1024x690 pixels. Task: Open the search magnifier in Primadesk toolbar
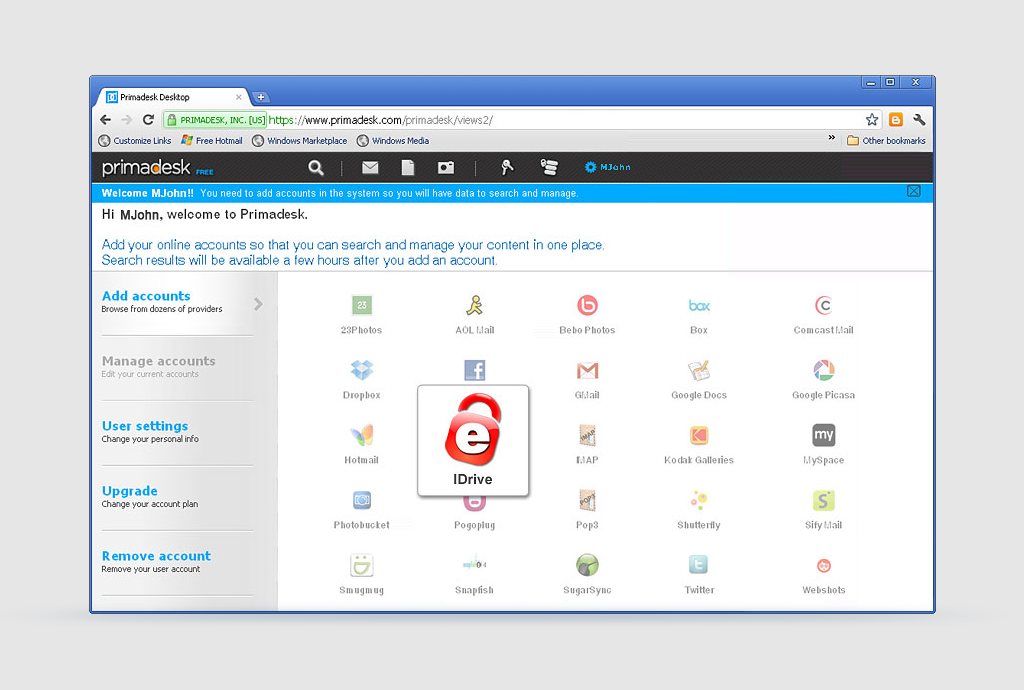tap(316, 168)
